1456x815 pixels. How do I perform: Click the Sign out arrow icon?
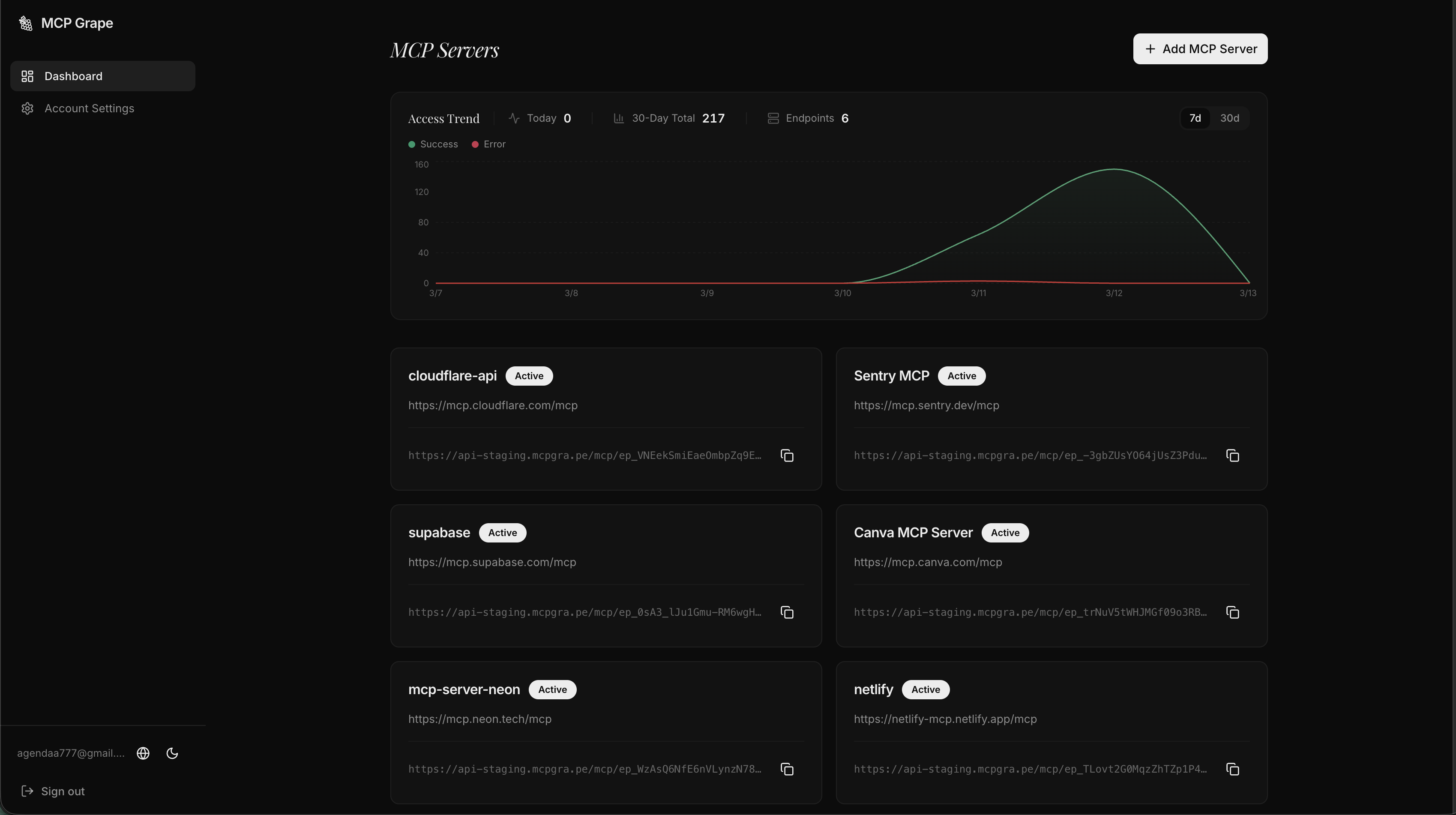coord(28,791)
